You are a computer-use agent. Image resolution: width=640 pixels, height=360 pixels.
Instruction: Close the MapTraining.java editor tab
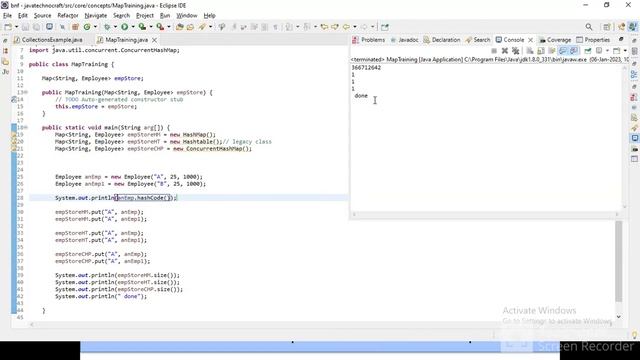point(154,40)
